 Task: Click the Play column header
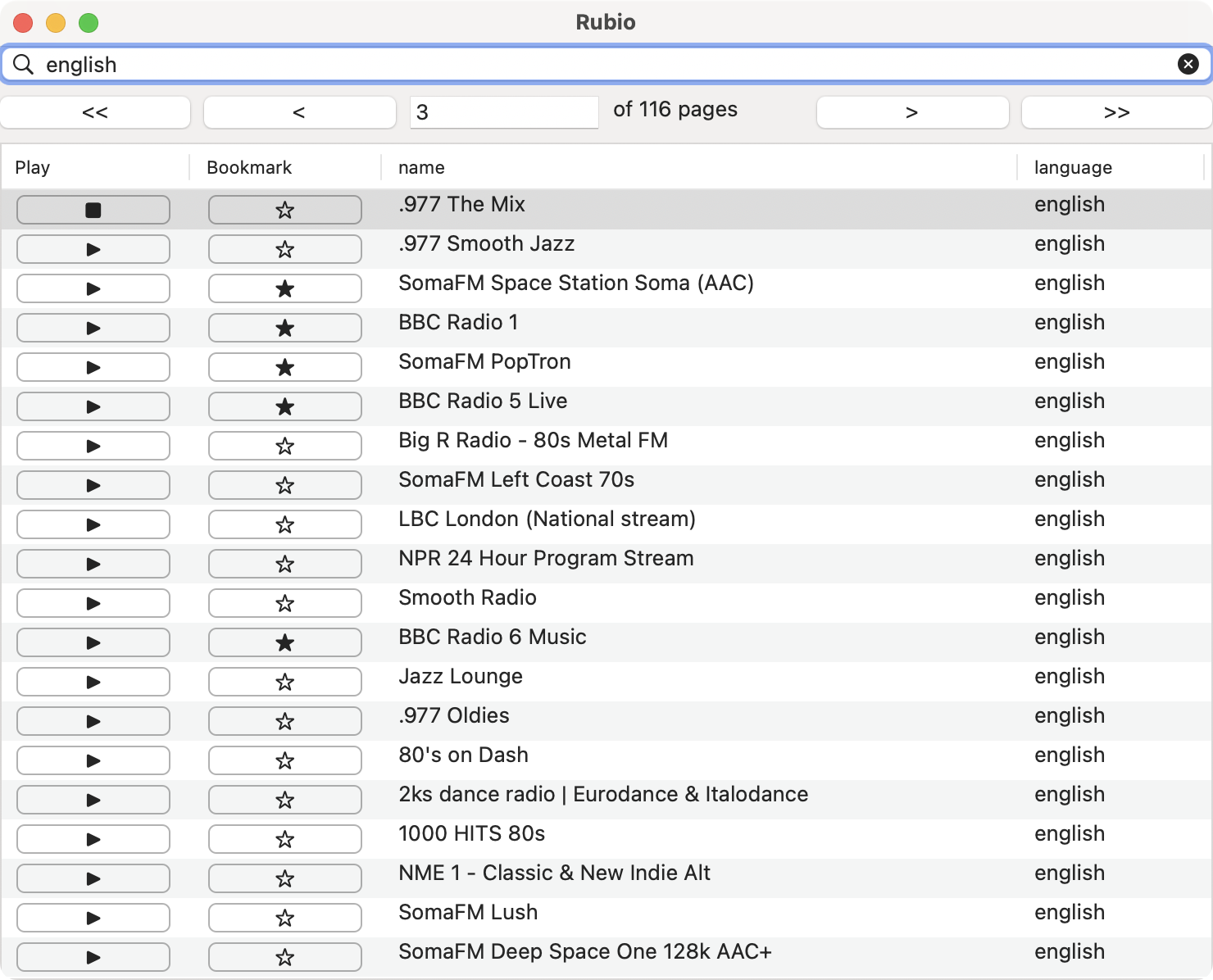click(95, 167)
